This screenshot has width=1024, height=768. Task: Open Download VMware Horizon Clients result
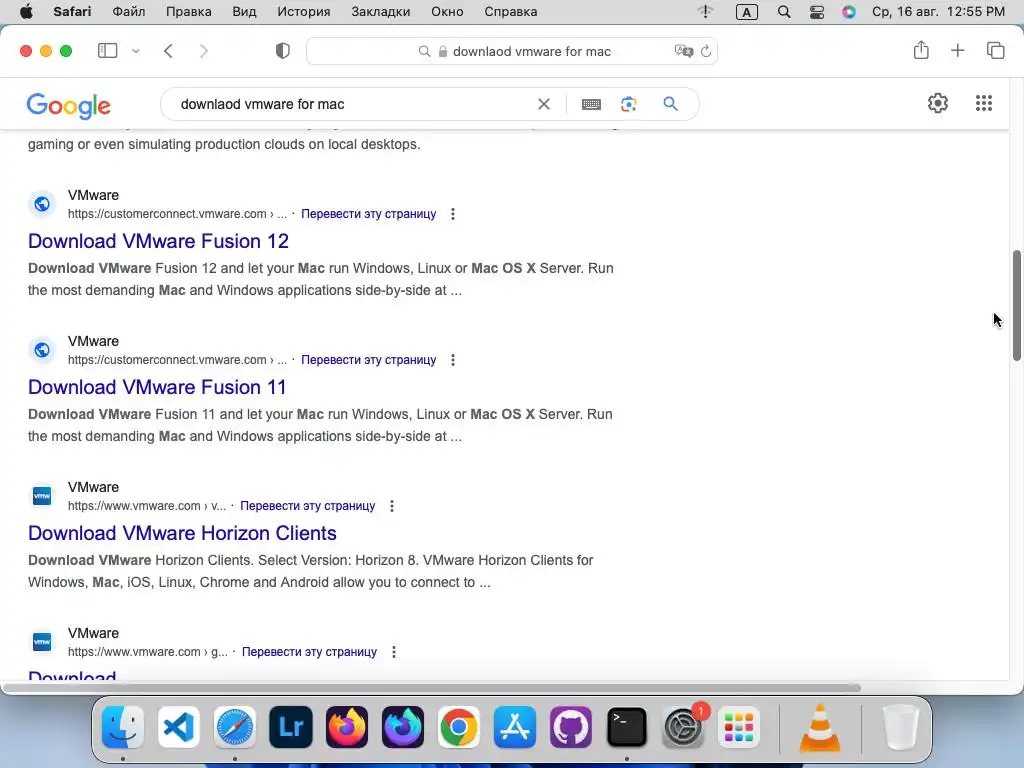(182, 533)
